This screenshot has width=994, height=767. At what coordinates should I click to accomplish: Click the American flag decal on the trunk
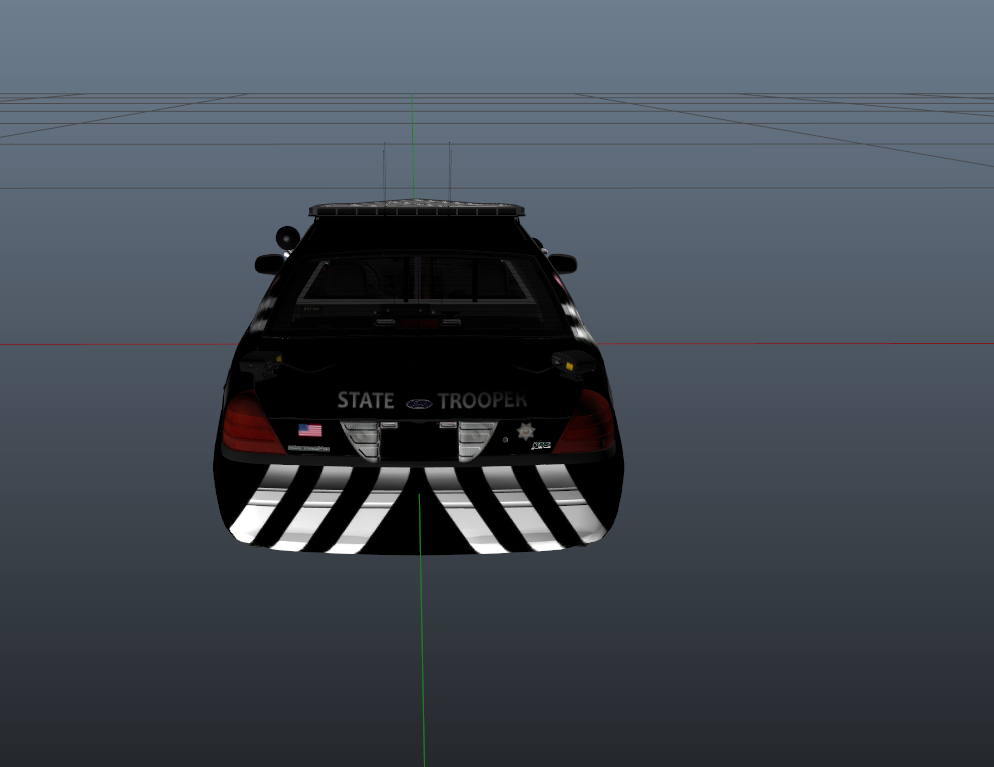pyautogui.click(x=310, y=430)
